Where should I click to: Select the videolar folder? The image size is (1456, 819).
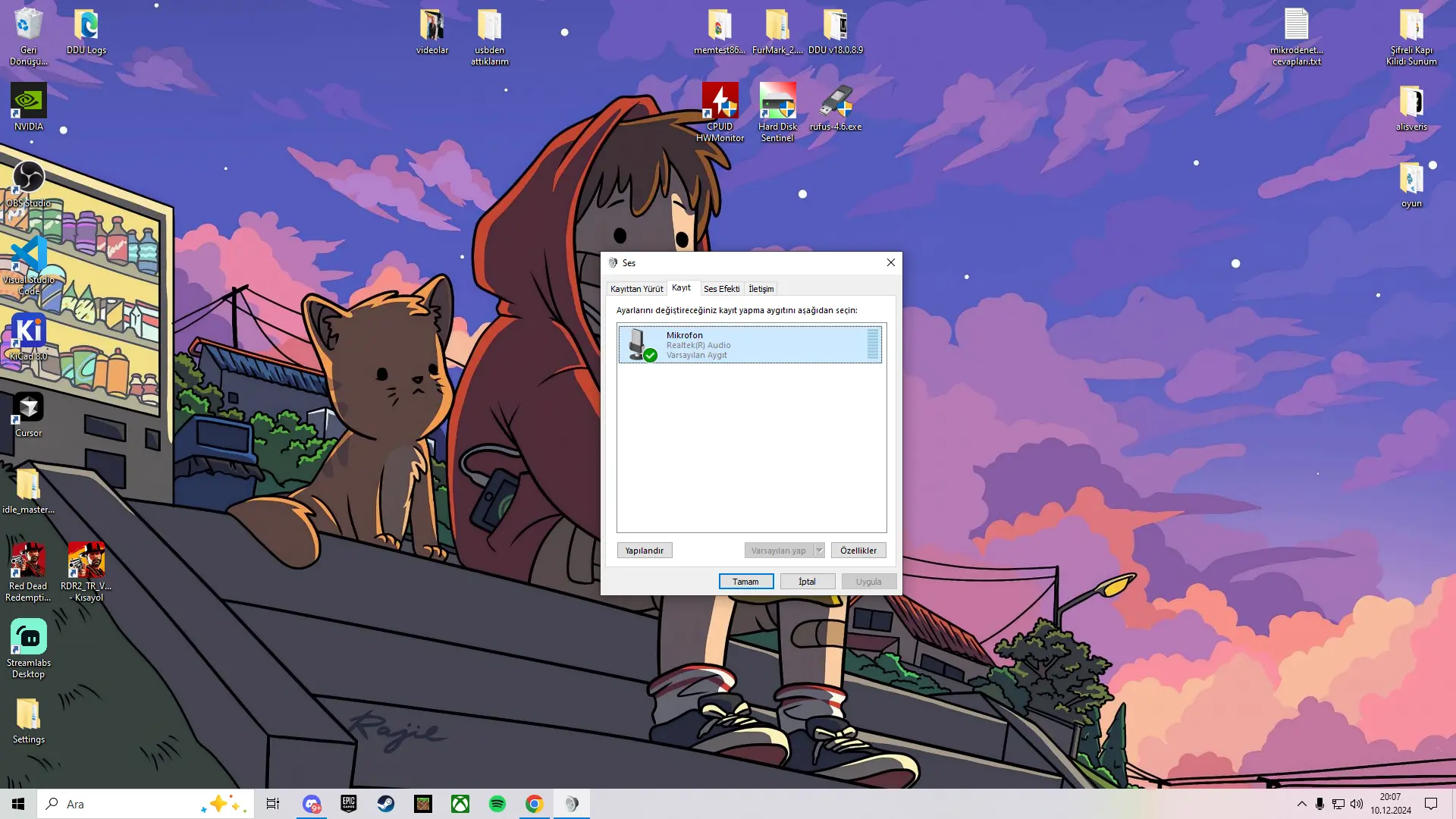coord(432,31)
